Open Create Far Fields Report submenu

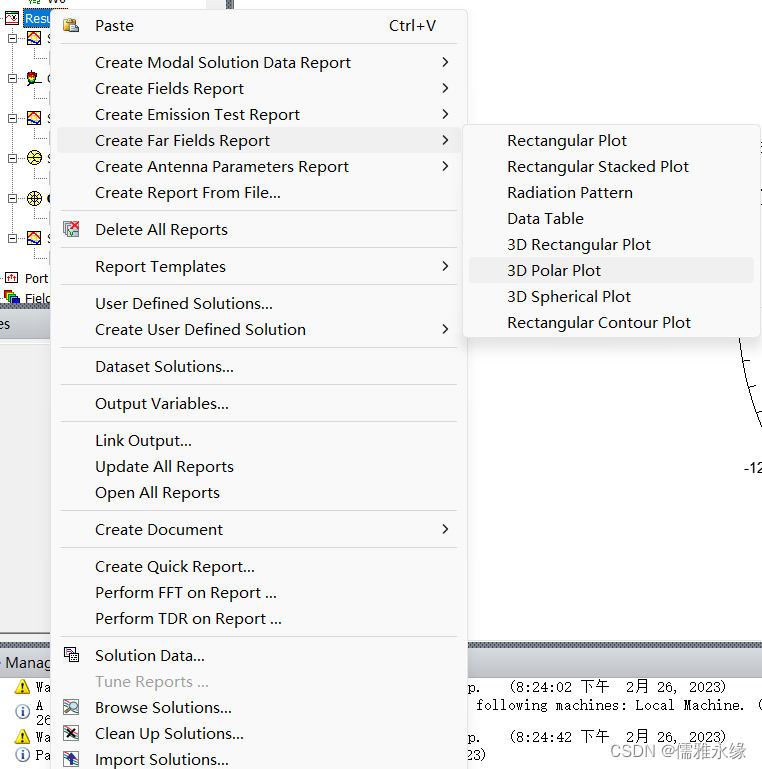(259, 140)
